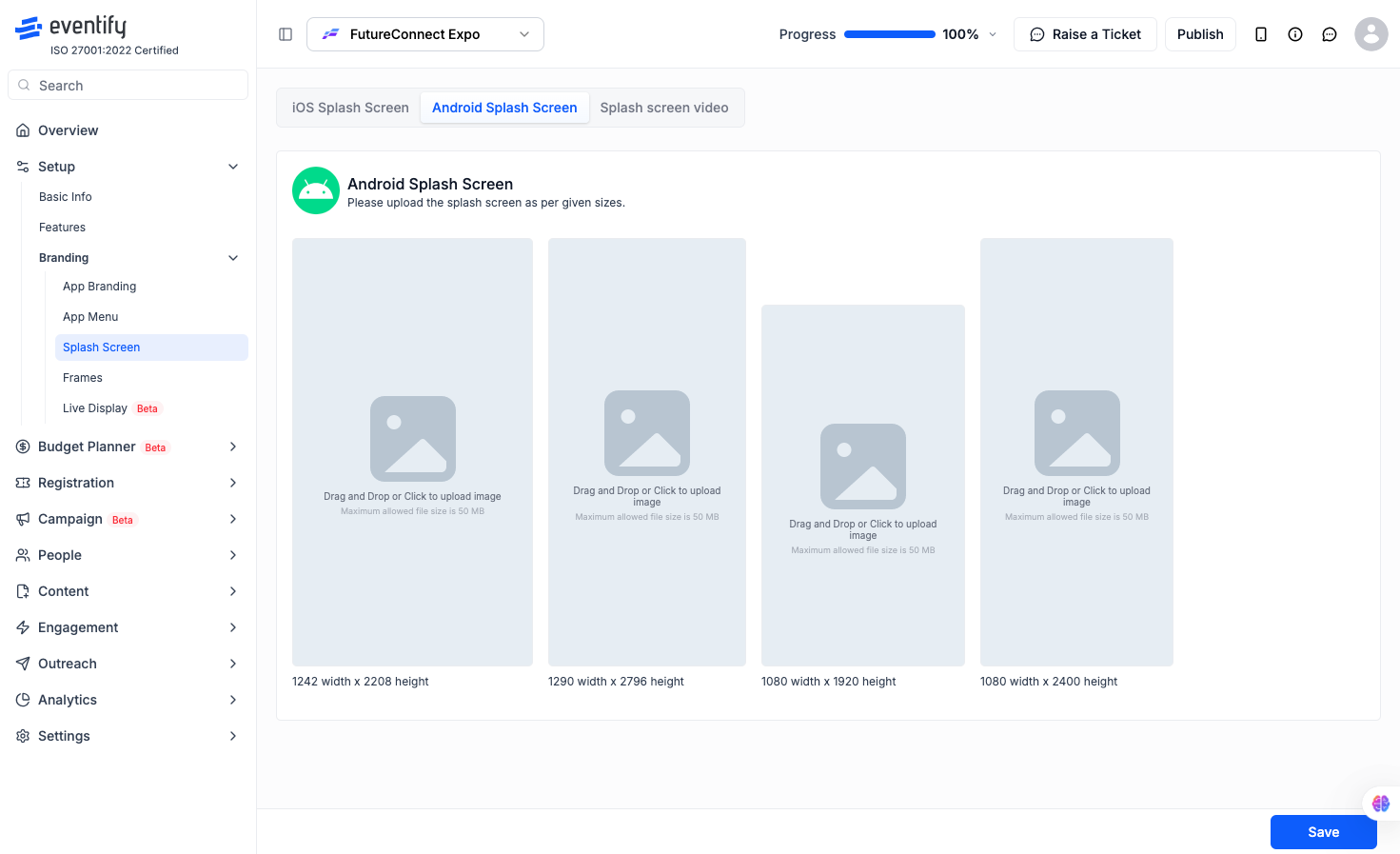This screenshot has width=1400, height=854.
Task: Open App Menu page
Action: point(90,317)
